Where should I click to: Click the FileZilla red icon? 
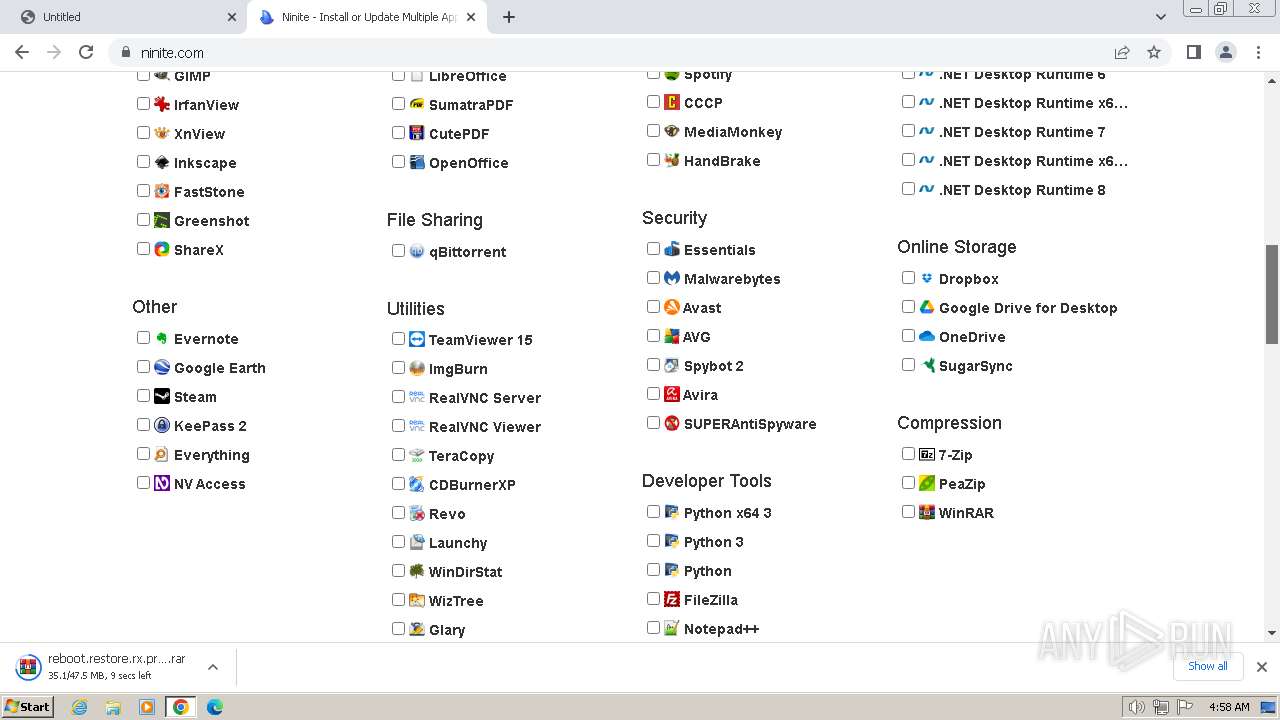(x=672, y=599)
